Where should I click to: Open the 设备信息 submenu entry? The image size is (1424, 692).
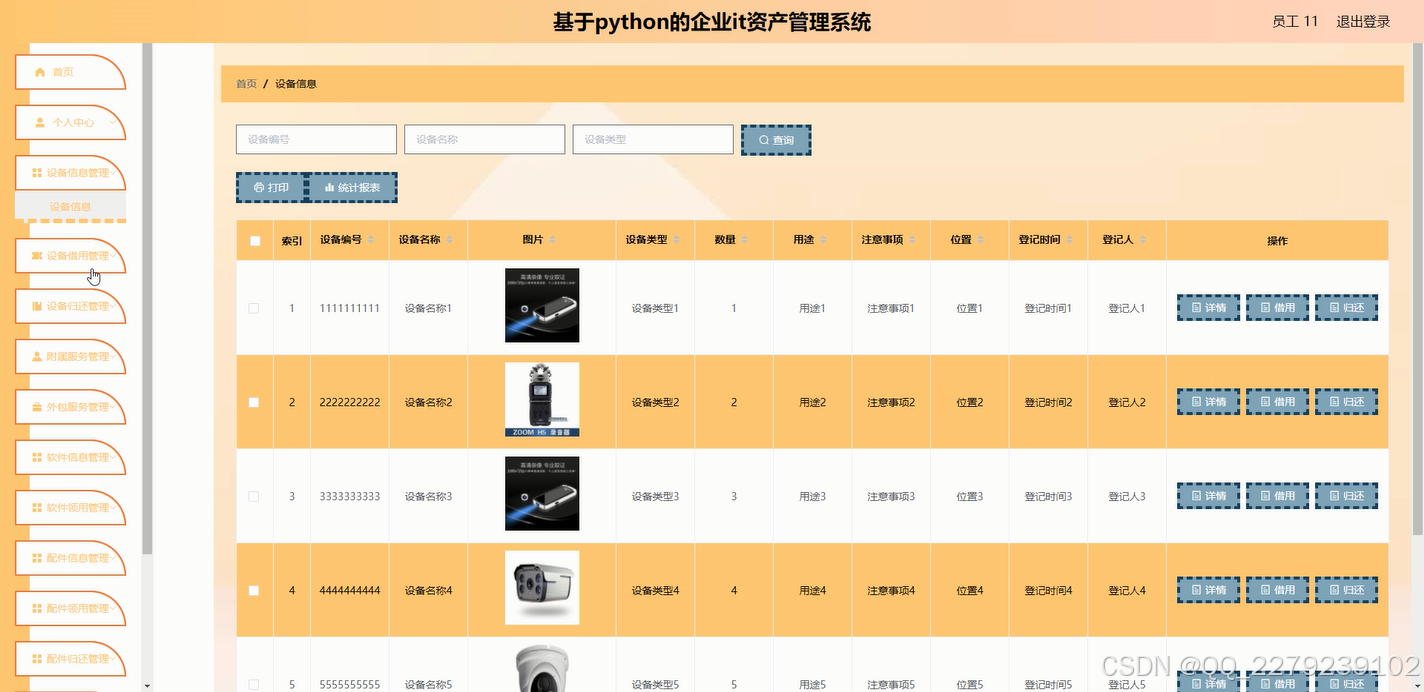[x=70, y=206]
